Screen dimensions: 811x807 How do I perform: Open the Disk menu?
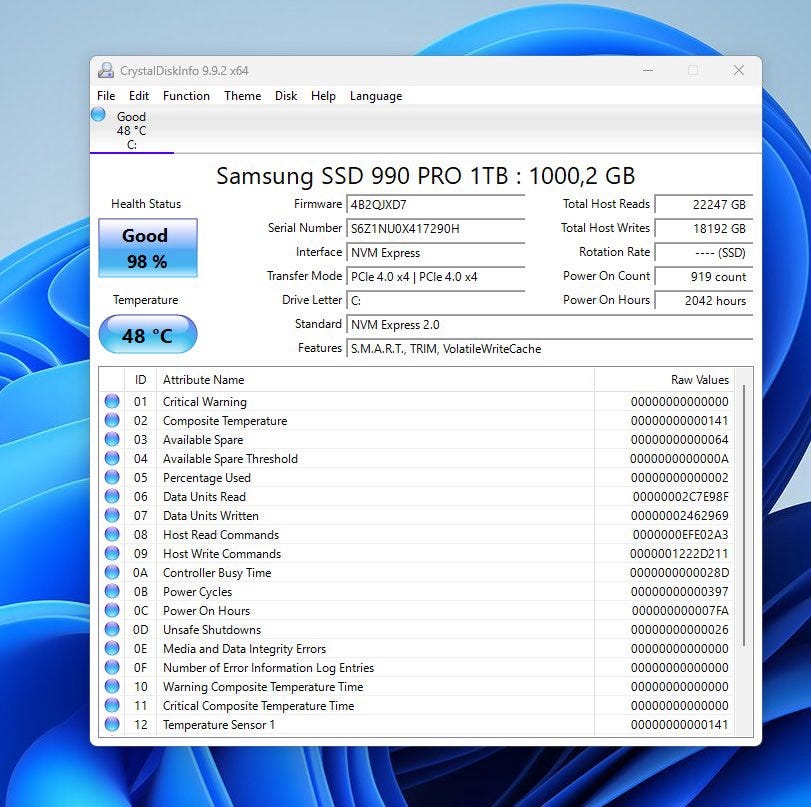286,96
